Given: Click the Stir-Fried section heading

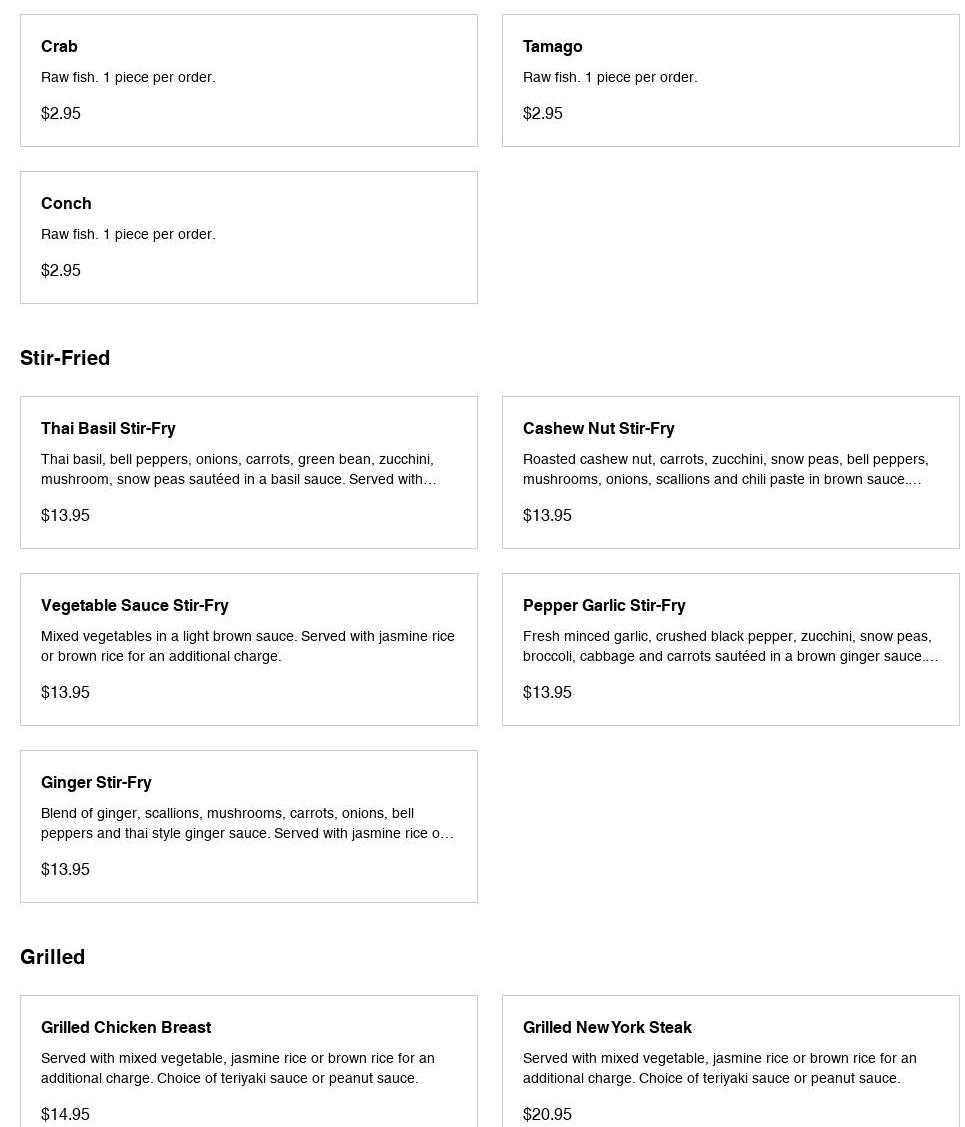Looking at the screenshot, I should [65, 358].
